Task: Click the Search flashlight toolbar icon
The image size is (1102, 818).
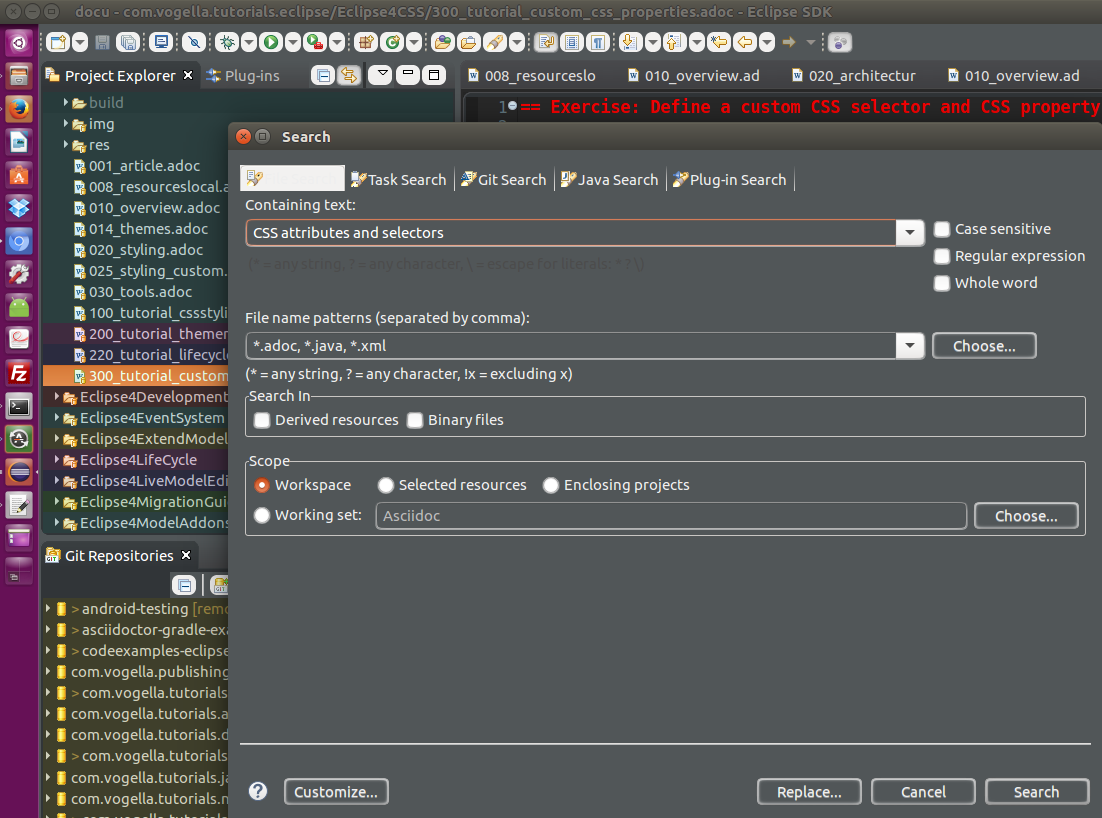Action: click(495, 42)
